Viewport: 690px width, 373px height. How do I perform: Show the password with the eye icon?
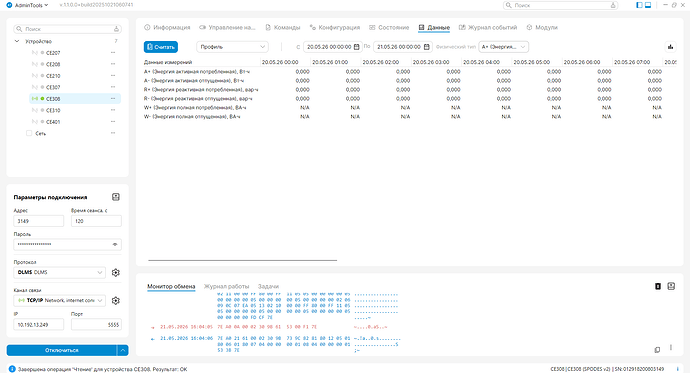point(115,244)
